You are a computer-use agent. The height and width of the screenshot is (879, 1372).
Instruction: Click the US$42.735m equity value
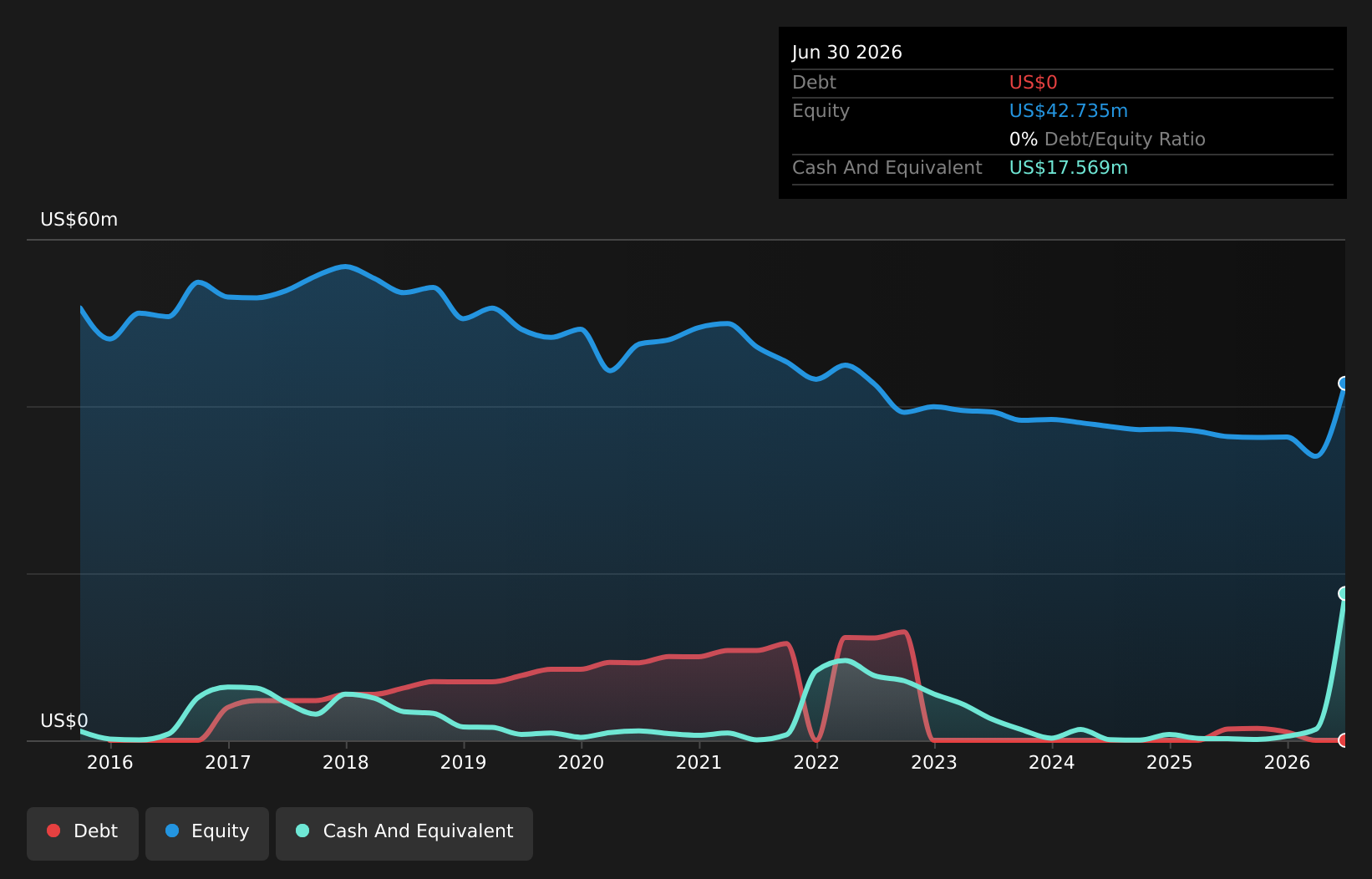(x=1069, y=111)
